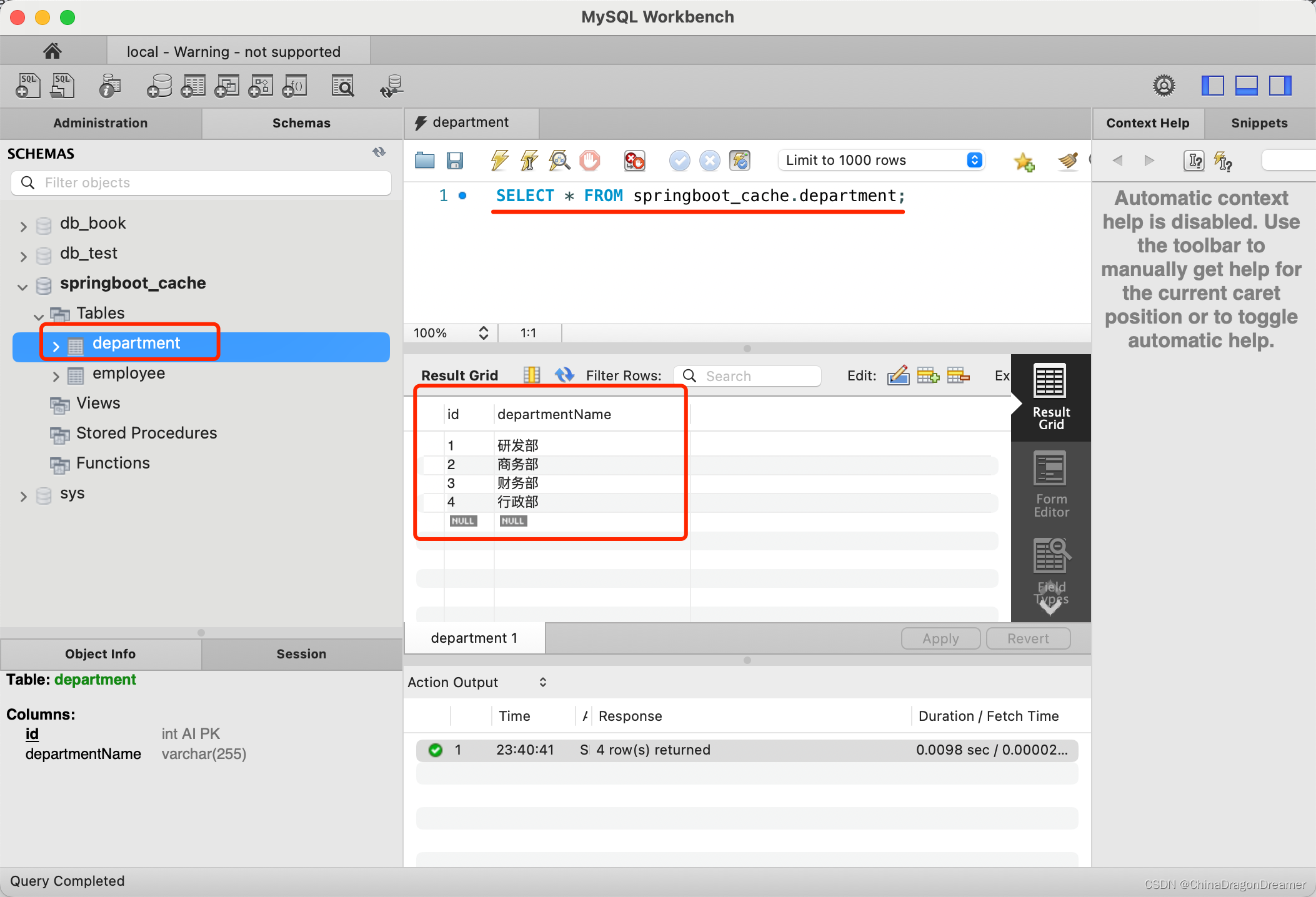Screen dimensions: 1316x897
Task: Toggle result grid wrap cell content
Action: coord(532,375)
